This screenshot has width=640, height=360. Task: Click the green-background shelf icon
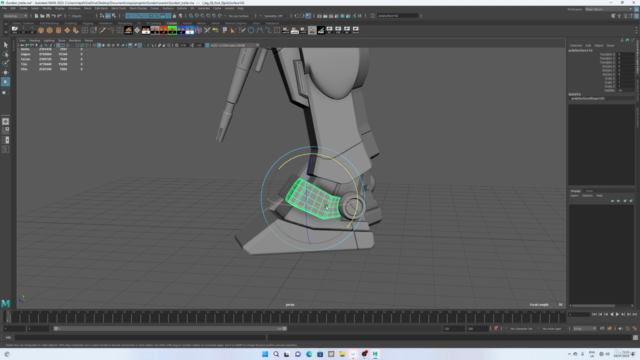pos(172,30)
